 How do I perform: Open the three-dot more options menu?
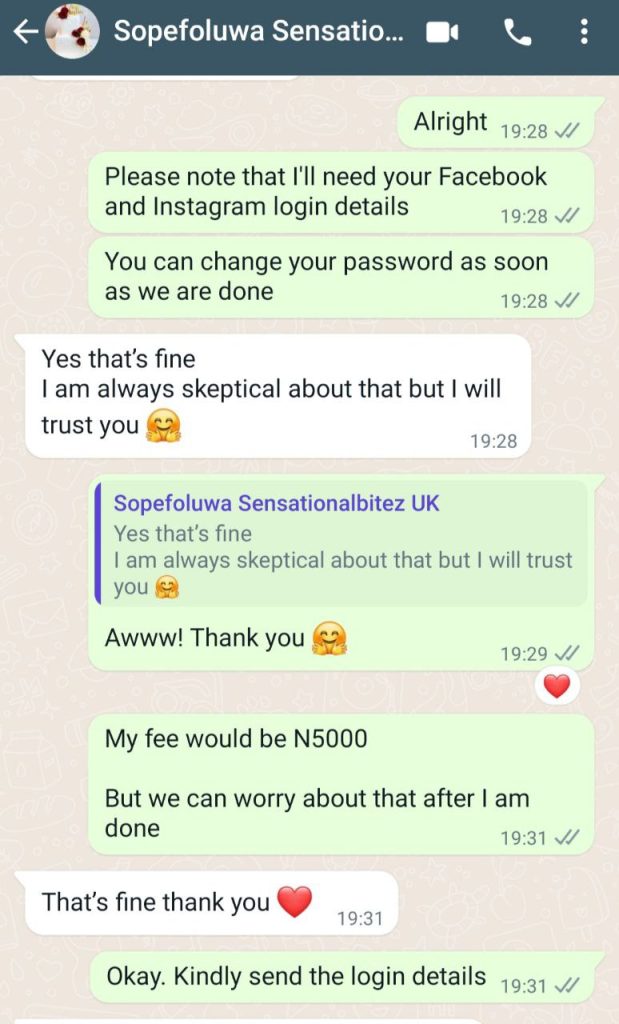click(584, 31)
